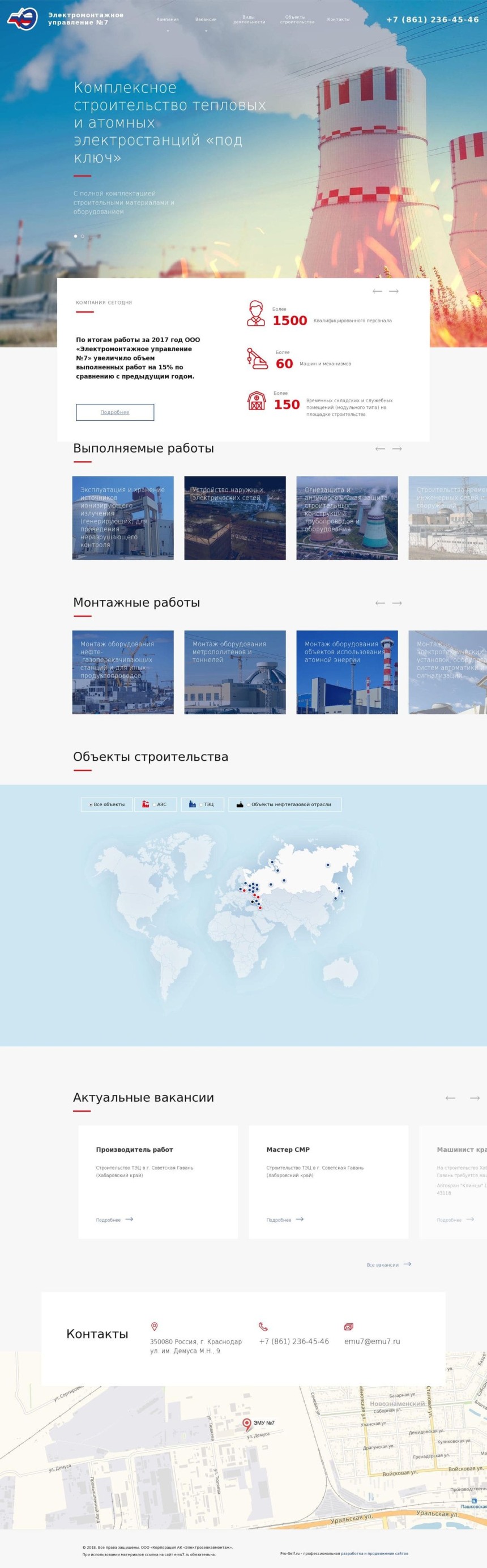Click the address location pin icon in Контакты
The height and width of the screenshot is (1568, 487).
pos(154,1326)
